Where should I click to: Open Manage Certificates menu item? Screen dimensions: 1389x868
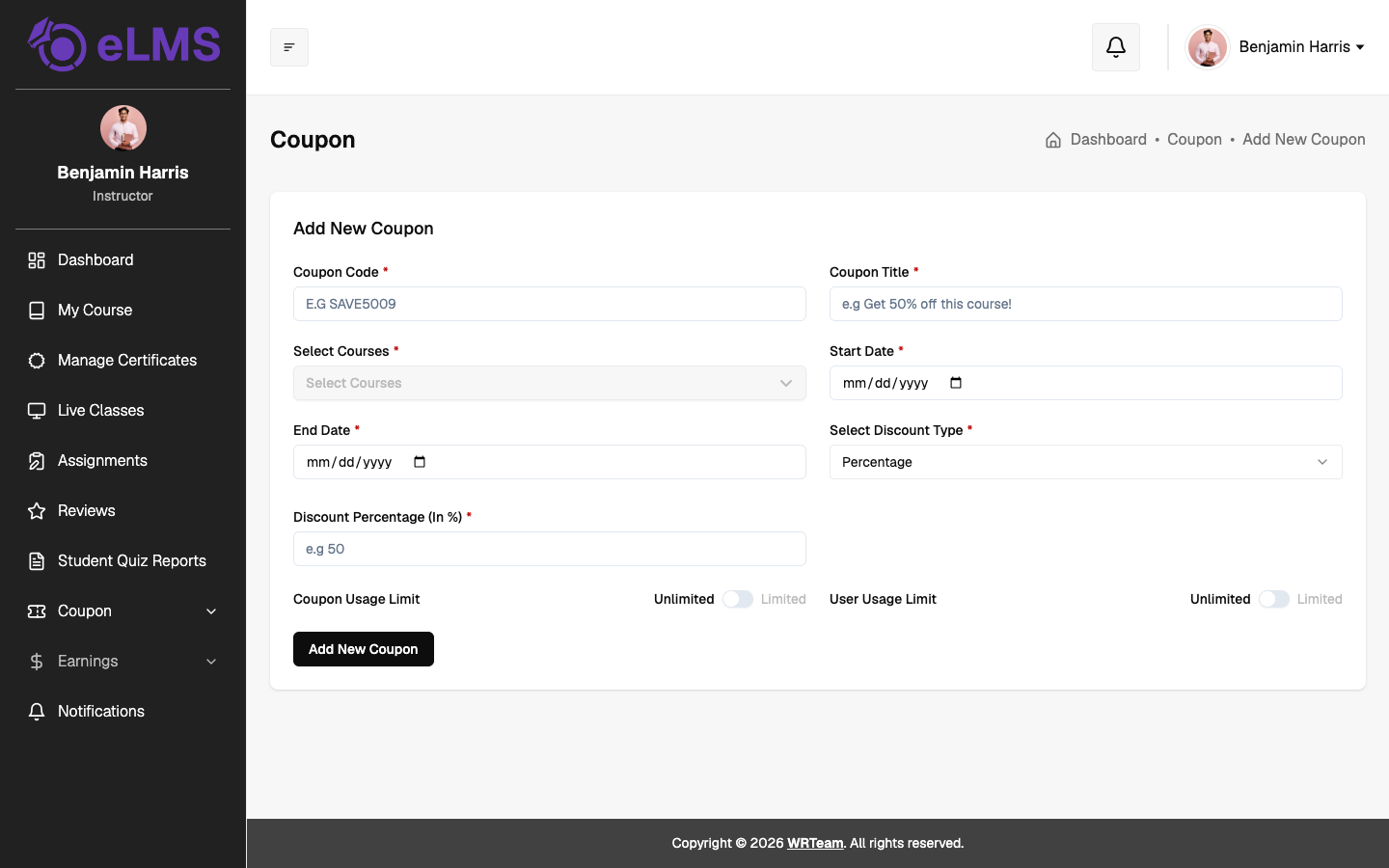[x=123, y=361]
